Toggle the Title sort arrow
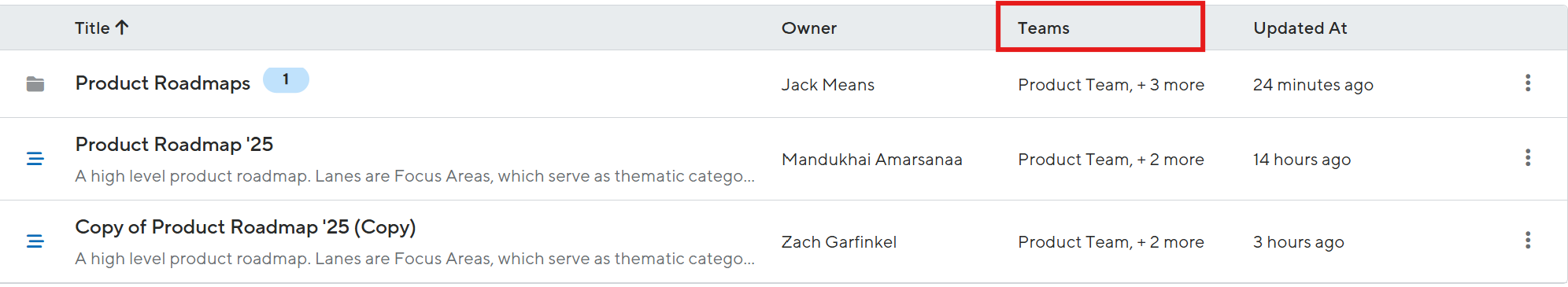This screenshot has height=287, width=1568. (x=122, y=28)
